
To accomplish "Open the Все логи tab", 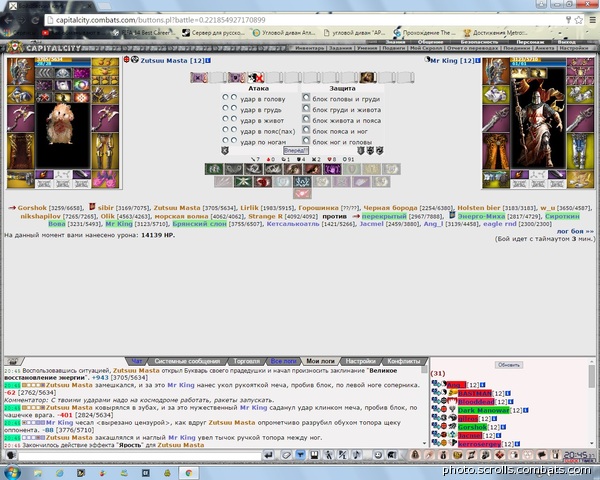I will point(284,361).
